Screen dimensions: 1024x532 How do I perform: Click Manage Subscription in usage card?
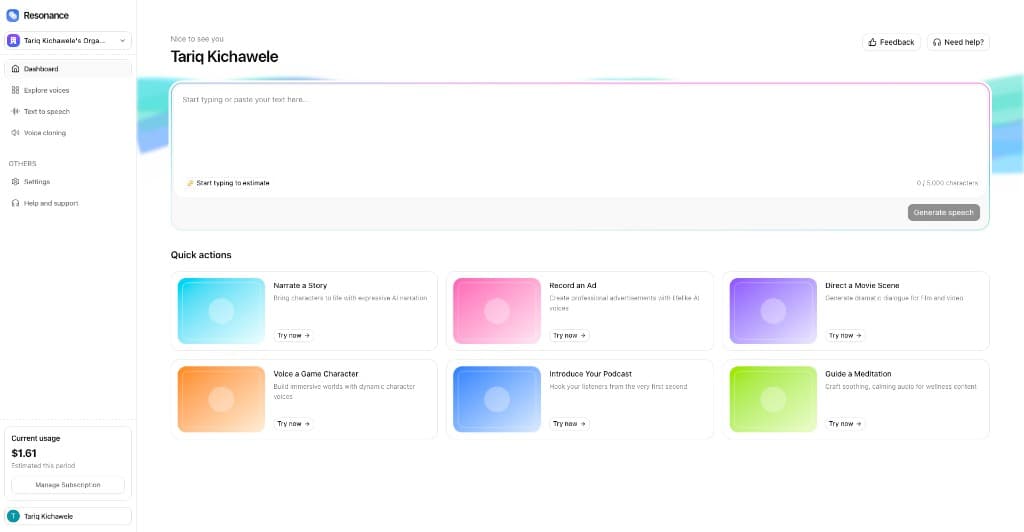point(68,485)
